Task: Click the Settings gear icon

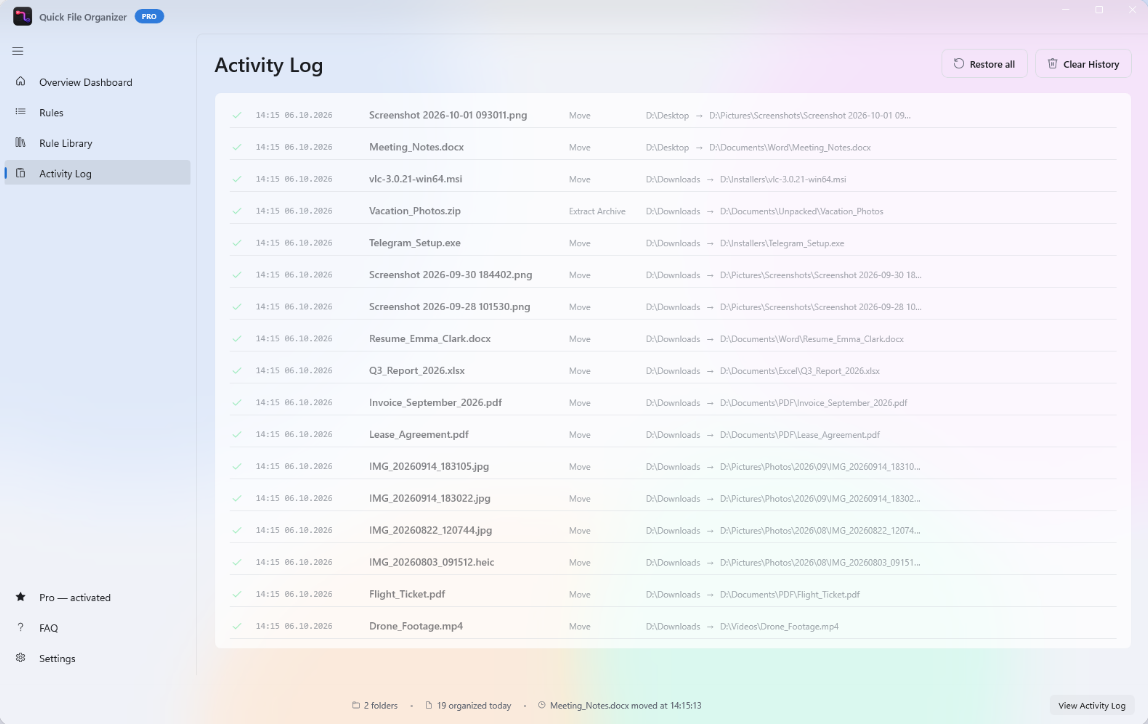Action: click(20, 657)
